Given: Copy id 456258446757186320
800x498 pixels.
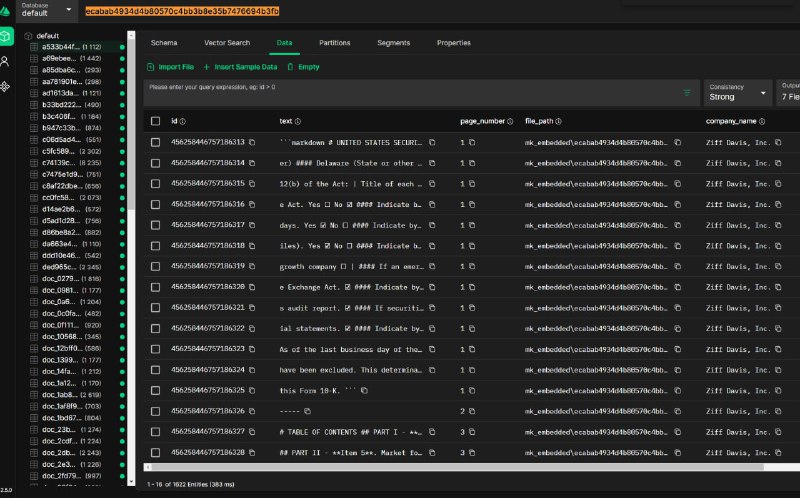Looking at the screenshot, I should pyautogui.click(x=252, y=287).
